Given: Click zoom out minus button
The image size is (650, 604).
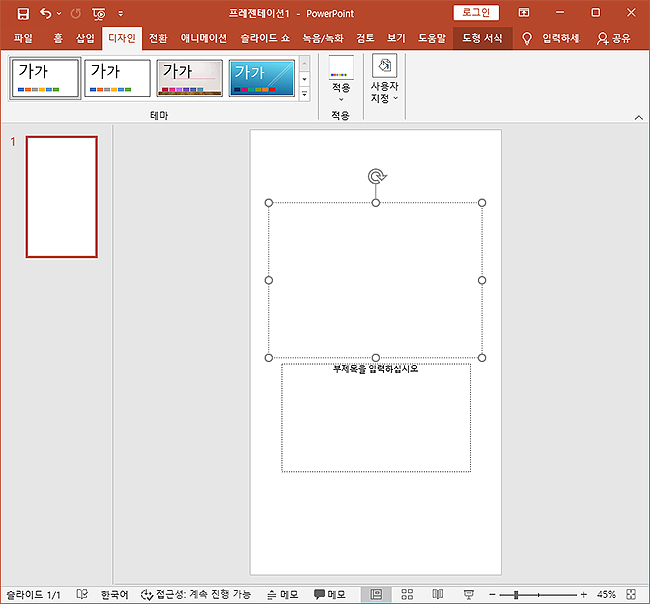Looking at the screenshot, I should click(x=492, y=595).
